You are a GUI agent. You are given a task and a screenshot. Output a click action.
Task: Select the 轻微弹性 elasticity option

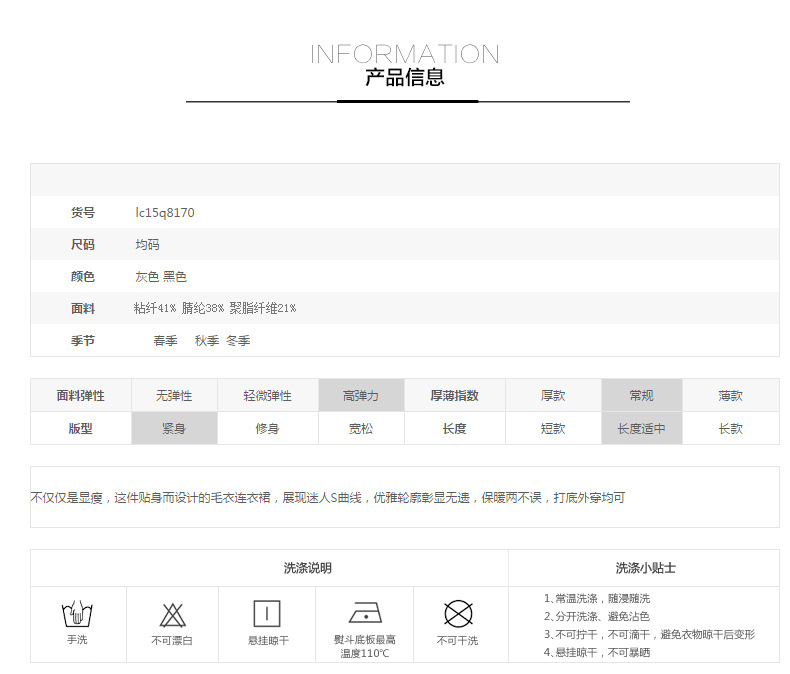[x=267, y=396]
